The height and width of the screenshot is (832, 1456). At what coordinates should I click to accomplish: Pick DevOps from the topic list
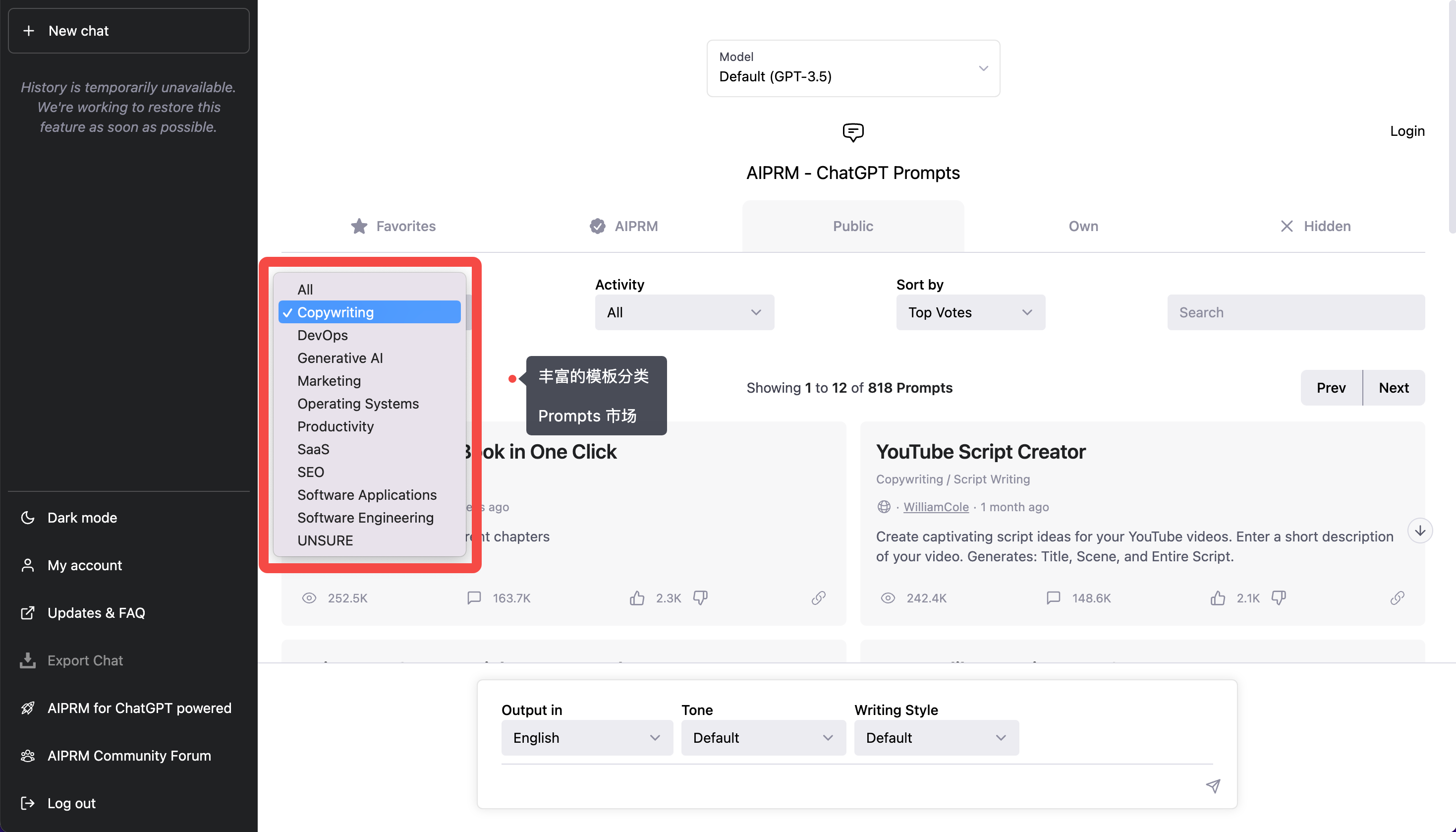[x=369, y=335]
